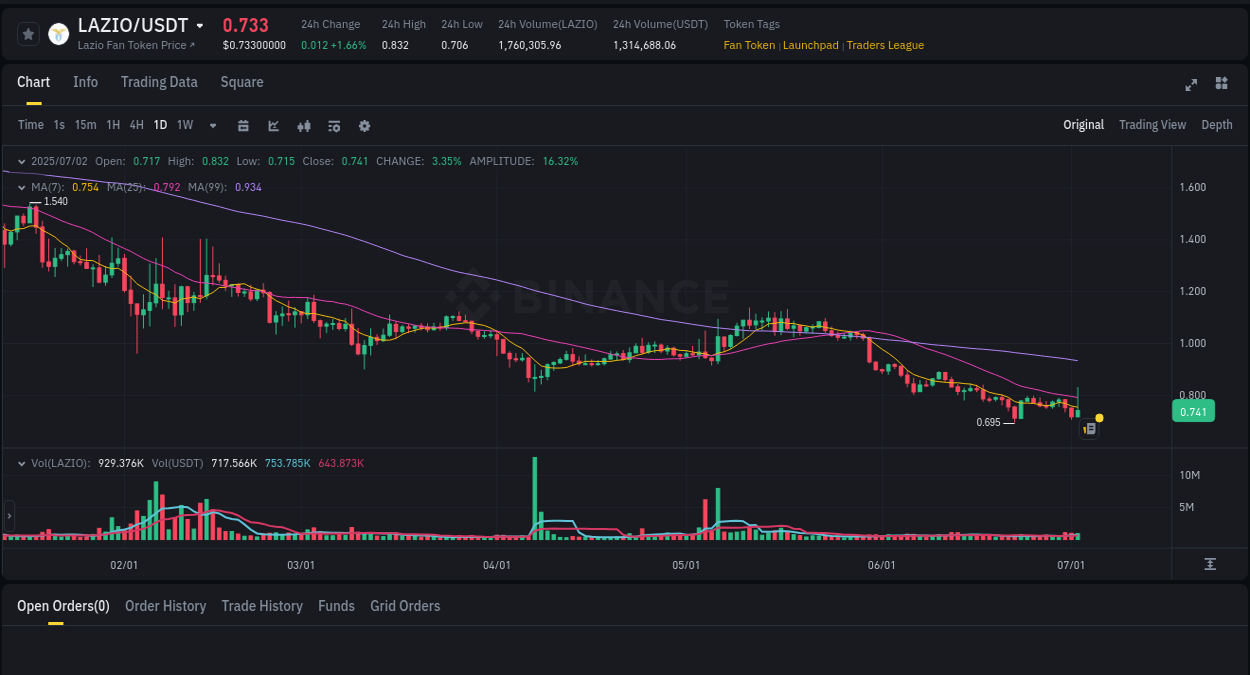Viewport: 1250px width, 675px height.
Task: Select the 1W timeframe option
Action: coord(184,125)
